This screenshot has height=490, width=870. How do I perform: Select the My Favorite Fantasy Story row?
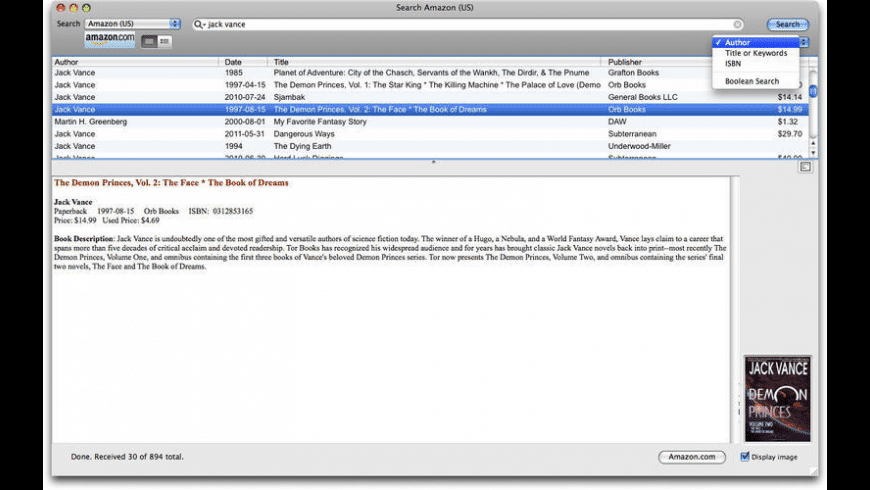(x=430, y=122)
